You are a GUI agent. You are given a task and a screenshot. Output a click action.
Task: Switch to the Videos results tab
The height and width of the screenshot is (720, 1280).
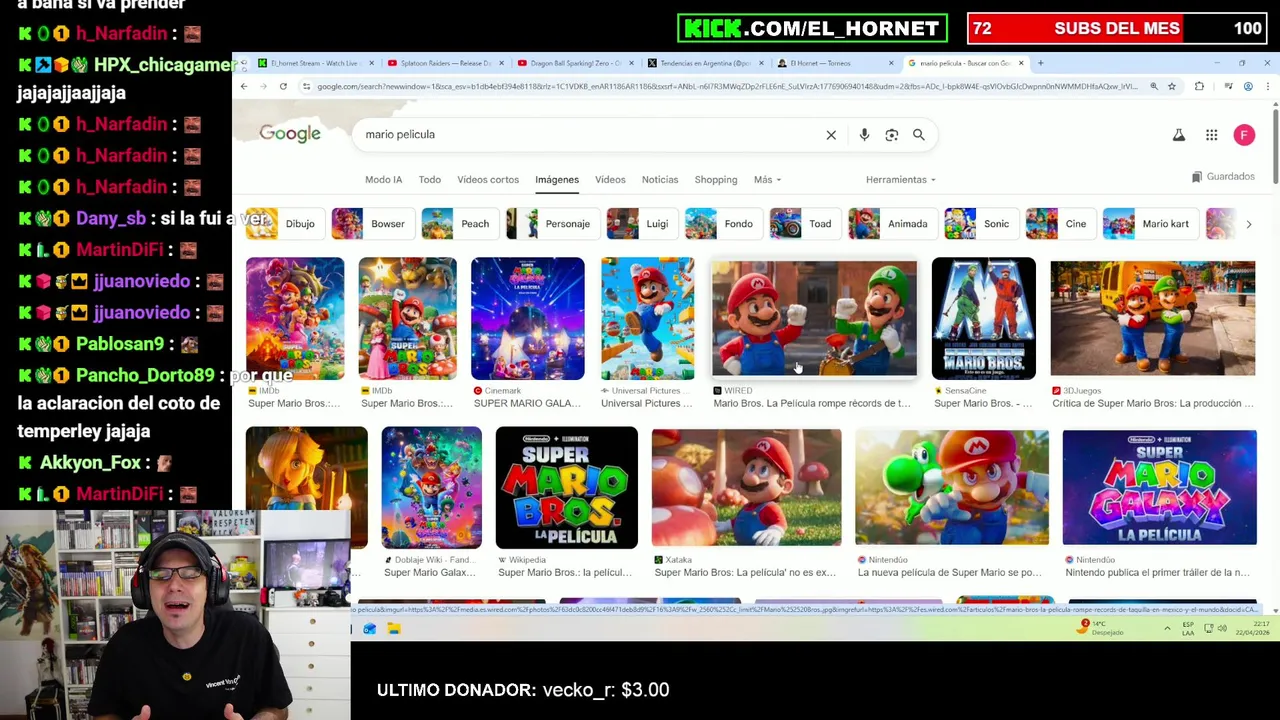610,180
